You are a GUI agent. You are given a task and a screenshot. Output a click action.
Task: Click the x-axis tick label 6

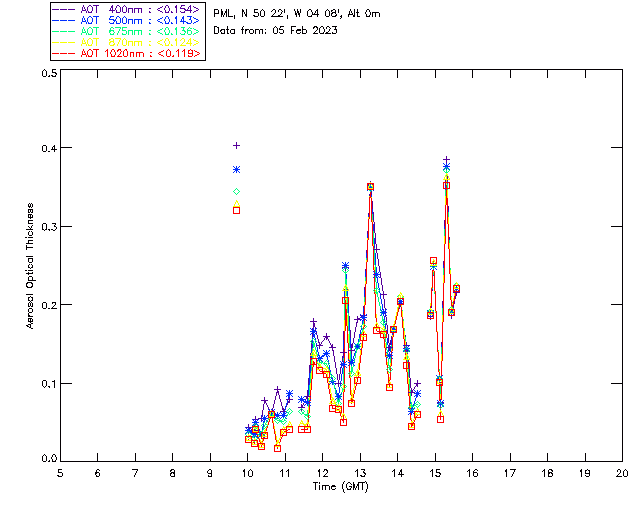click(x=98, y=473)
